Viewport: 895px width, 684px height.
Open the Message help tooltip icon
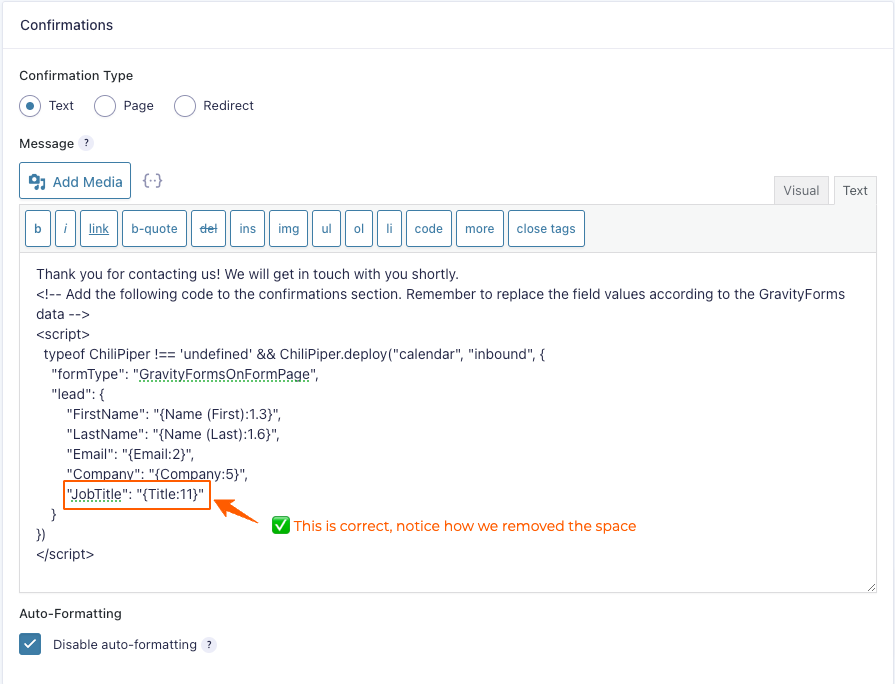pyautogui.click(x=86, y=143)
